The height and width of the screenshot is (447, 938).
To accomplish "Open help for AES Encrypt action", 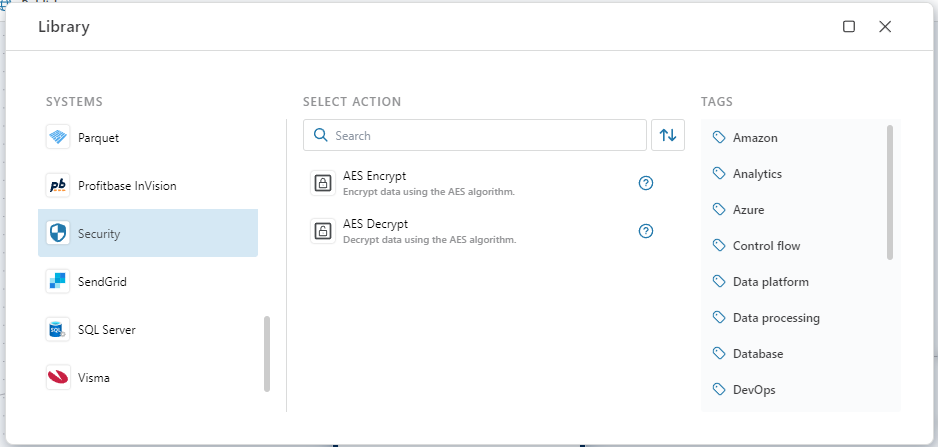I will 646,183.
